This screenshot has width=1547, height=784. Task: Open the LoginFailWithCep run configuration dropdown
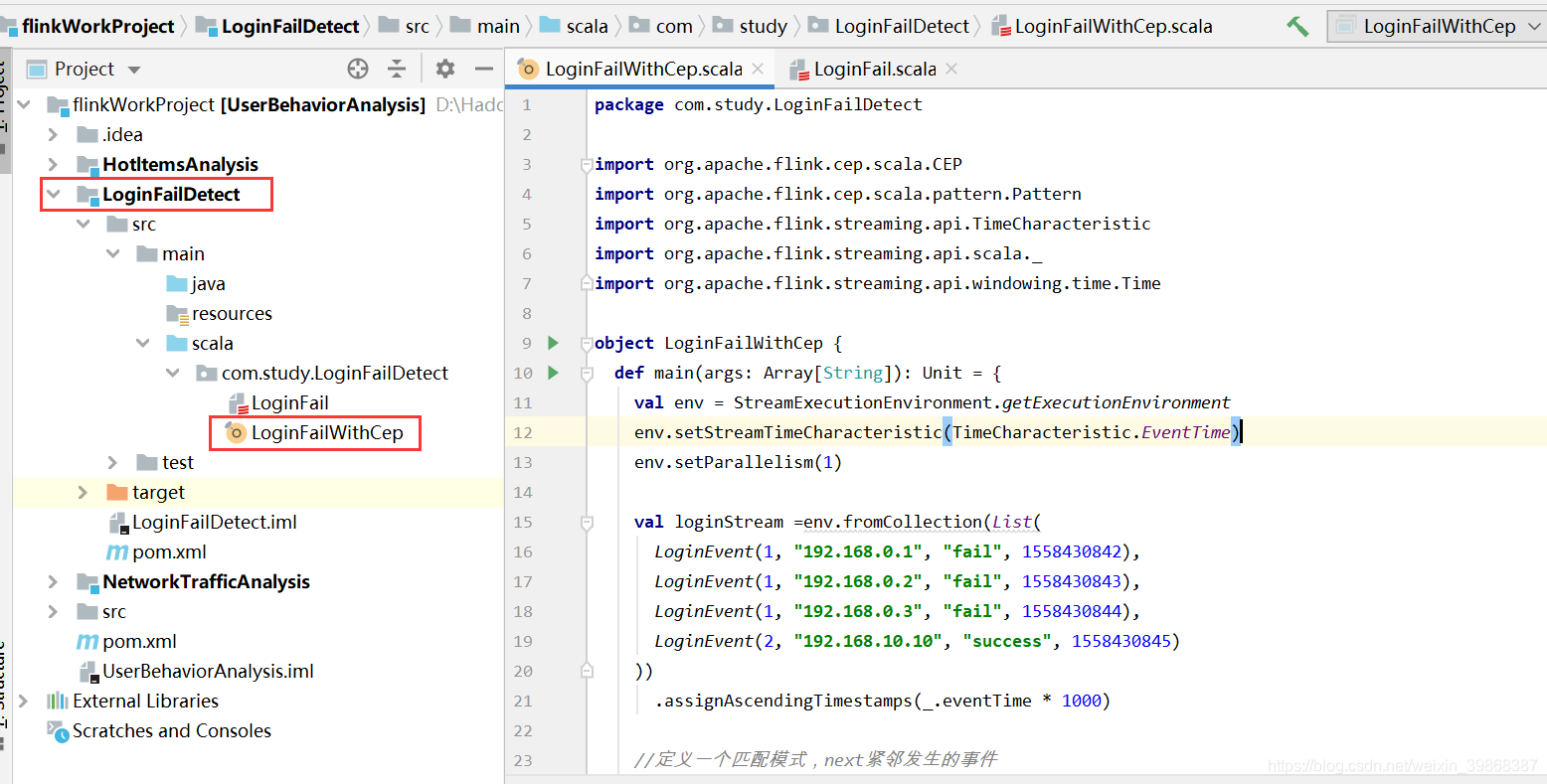coord(1437,27)
